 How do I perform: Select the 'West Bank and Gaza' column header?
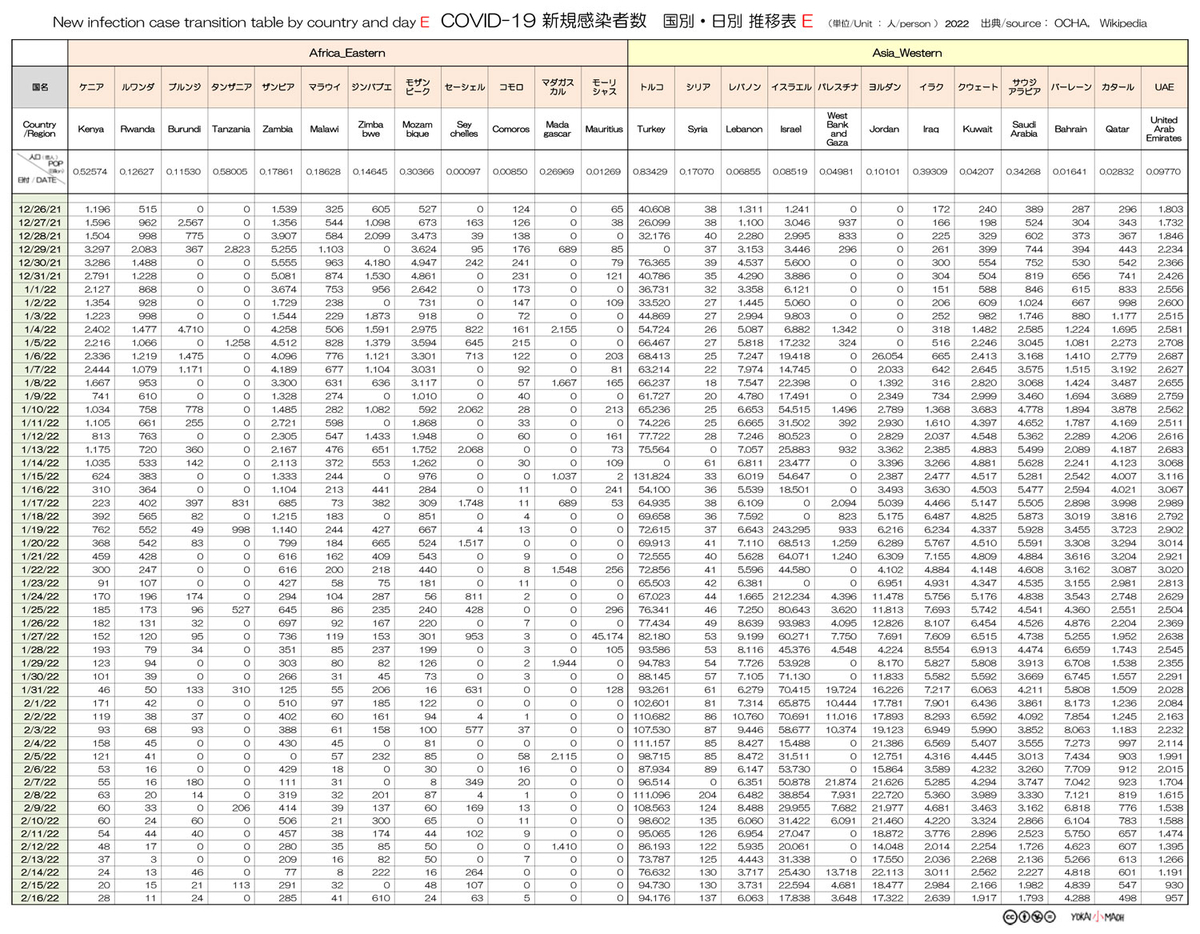pyautogui.click(x=838, y=129)
